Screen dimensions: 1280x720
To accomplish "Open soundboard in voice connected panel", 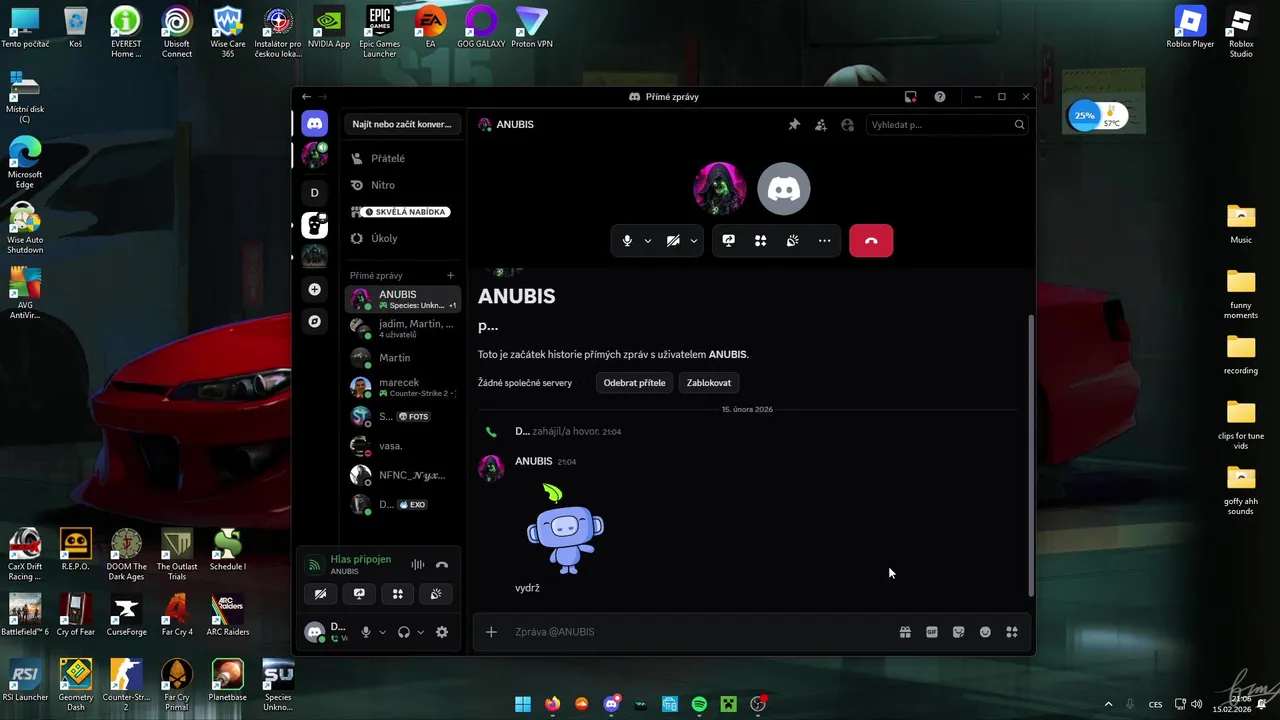I will tap(436, 594).
